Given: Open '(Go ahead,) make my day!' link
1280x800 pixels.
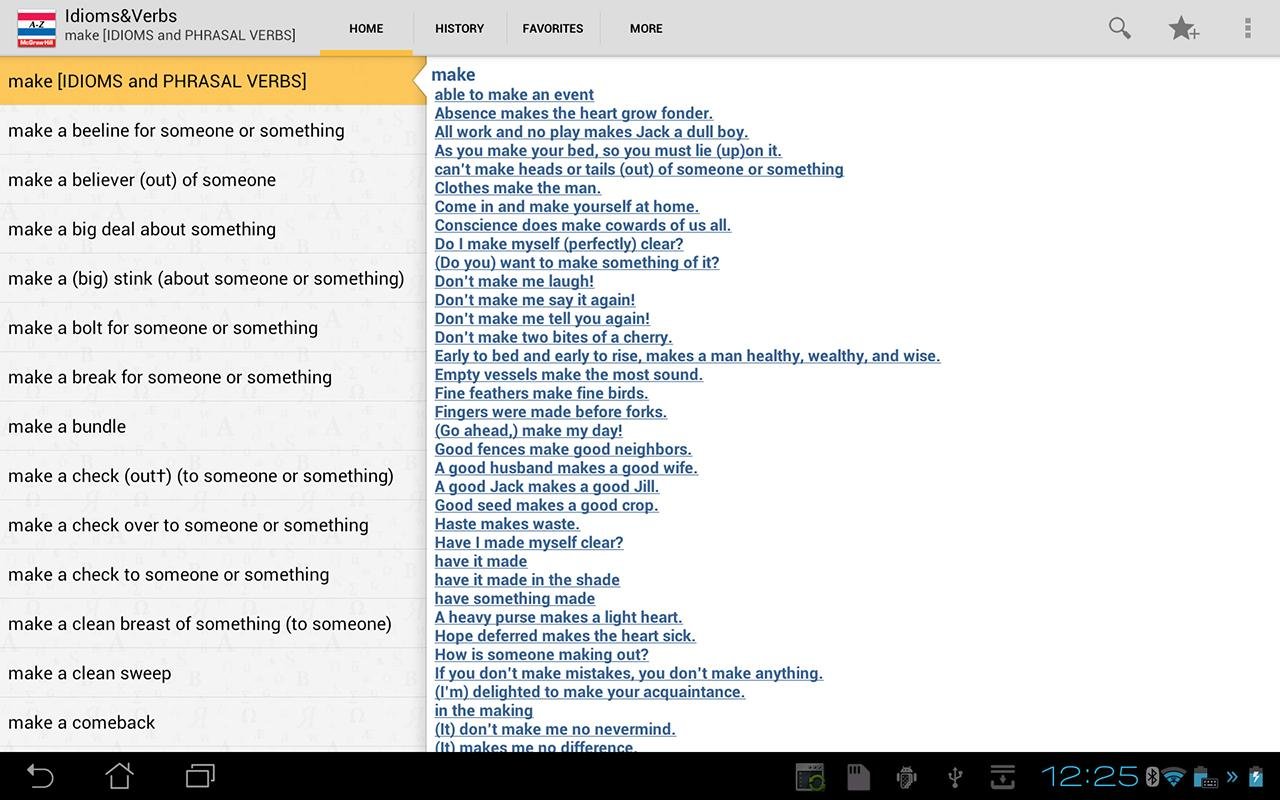Looking at the screenshot, I should click(528, 431).
